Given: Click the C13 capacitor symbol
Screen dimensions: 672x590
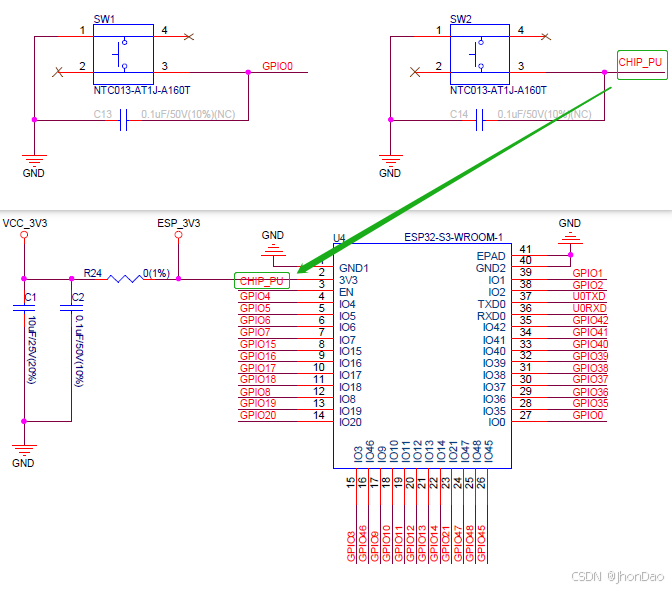Looking at the screenshot, I should (x=123, y=120).
